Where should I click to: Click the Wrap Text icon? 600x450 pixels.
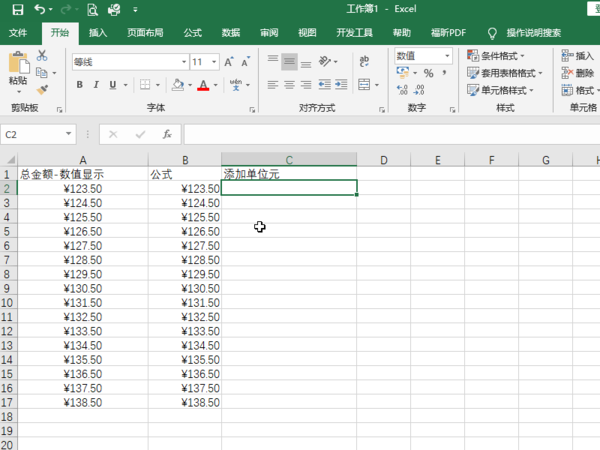[x=363, y=62]
